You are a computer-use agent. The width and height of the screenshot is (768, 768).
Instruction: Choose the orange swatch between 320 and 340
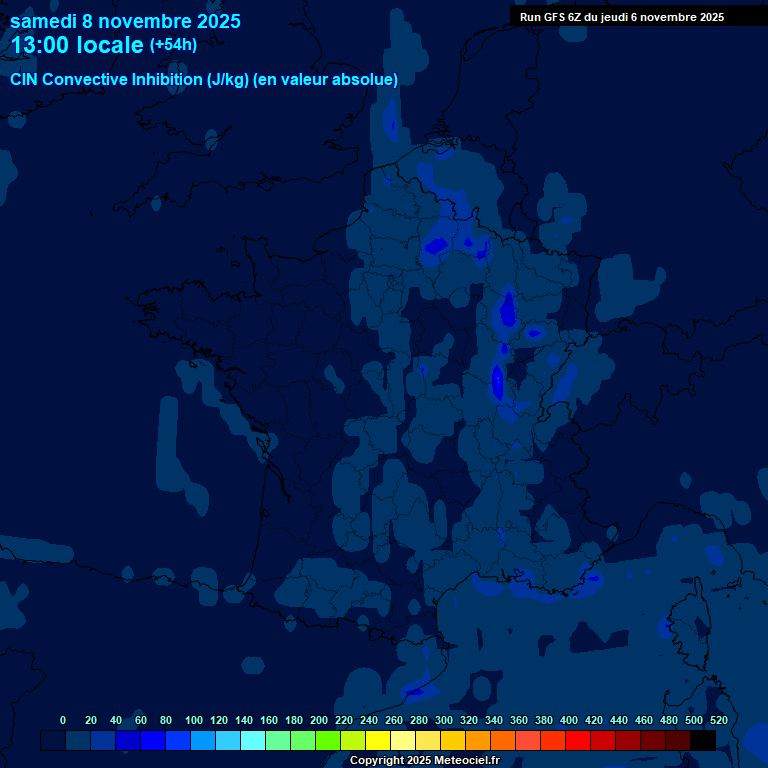pyautogui.click(x=478, y=740)
